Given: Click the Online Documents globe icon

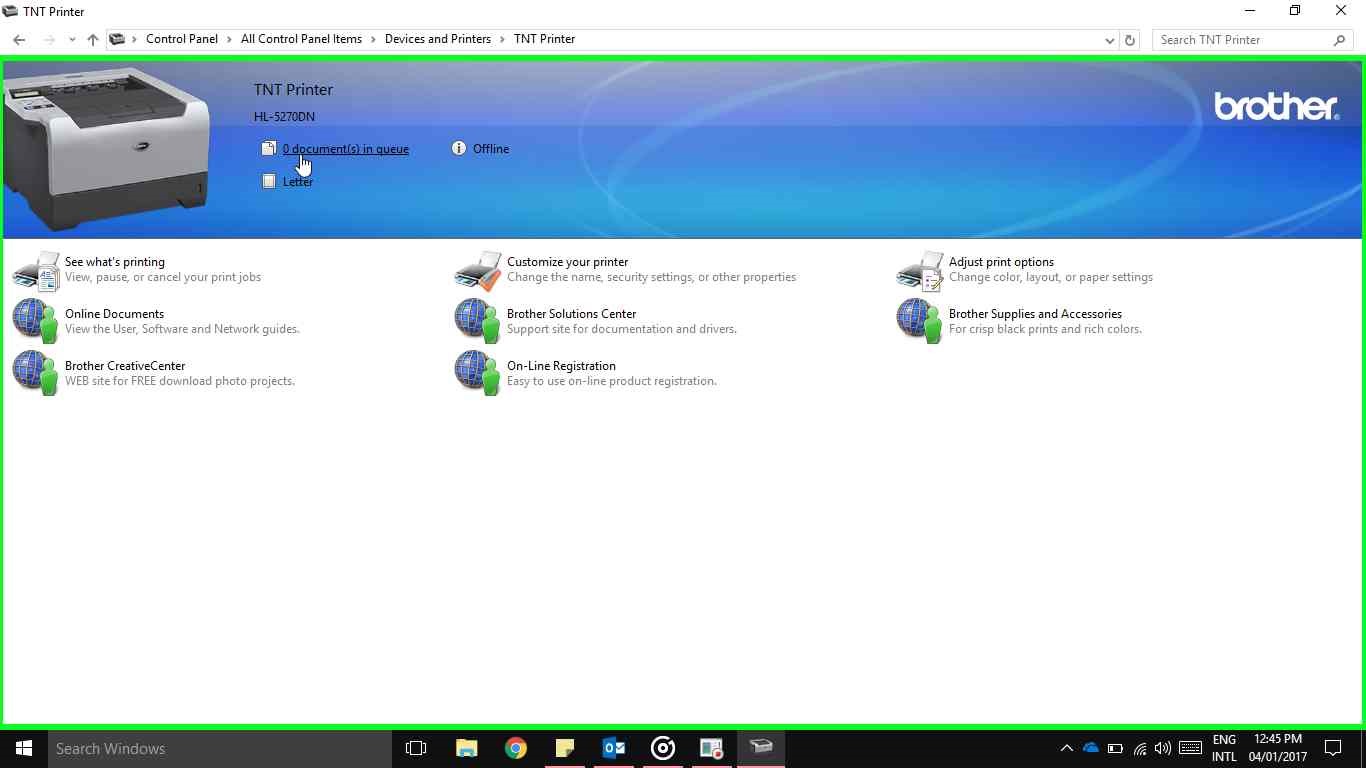Looking at the screenshot, I should (36, 321).
